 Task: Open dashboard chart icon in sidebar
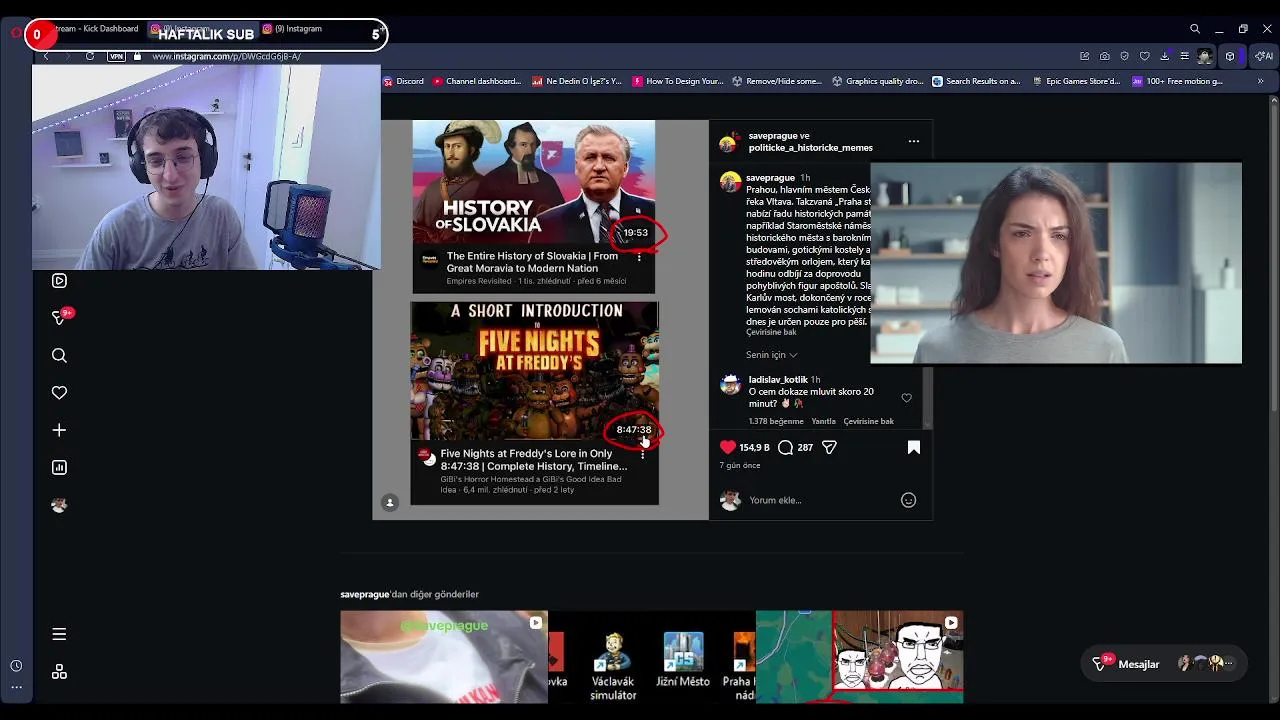click(59, 467)
